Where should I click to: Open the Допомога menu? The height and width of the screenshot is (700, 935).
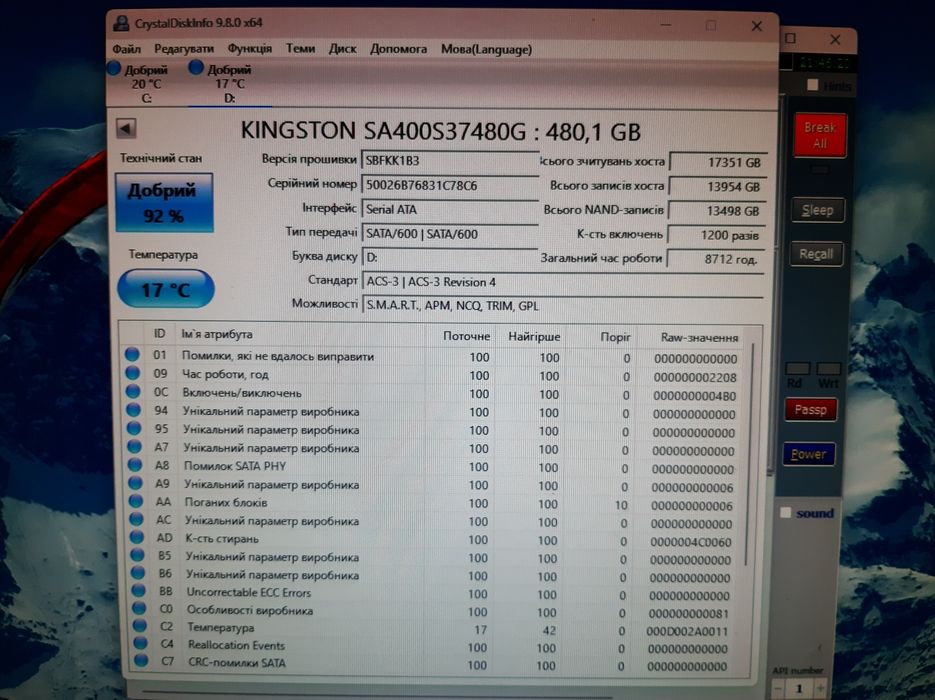pos(398,49)
